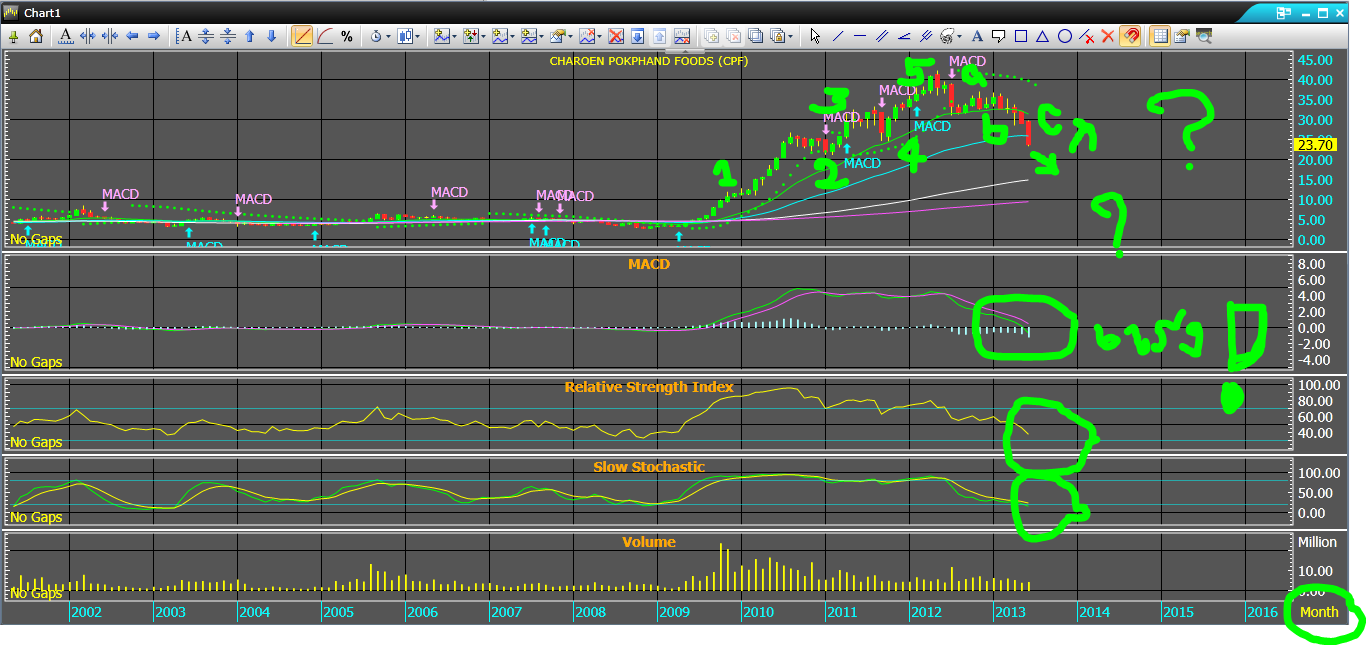This screenshot has height=645, width=1366.
Task: Select the parallel lines drawing tool
Action: pos(882,36)
